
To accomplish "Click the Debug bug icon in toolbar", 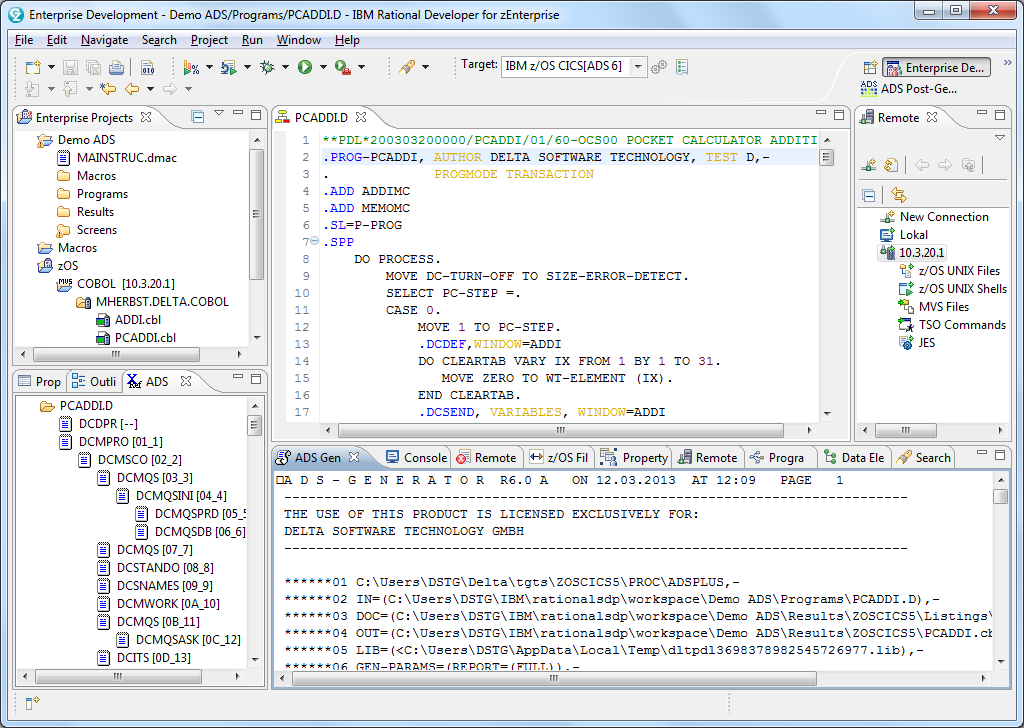I will tap(267, 67).
